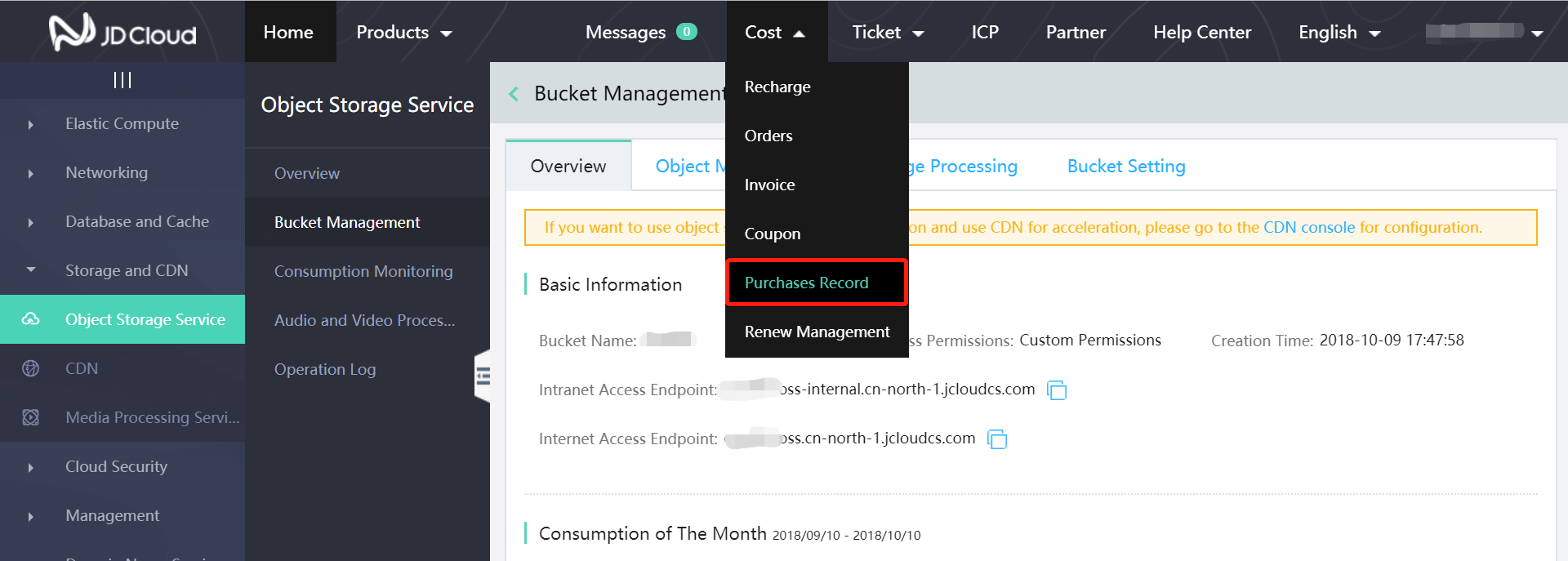Open Help Center
The image size is (1568, 561).
click(x=1202, y=32)
